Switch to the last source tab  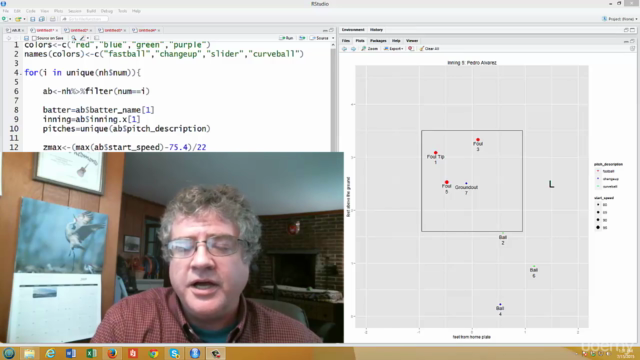click(146, 30)
